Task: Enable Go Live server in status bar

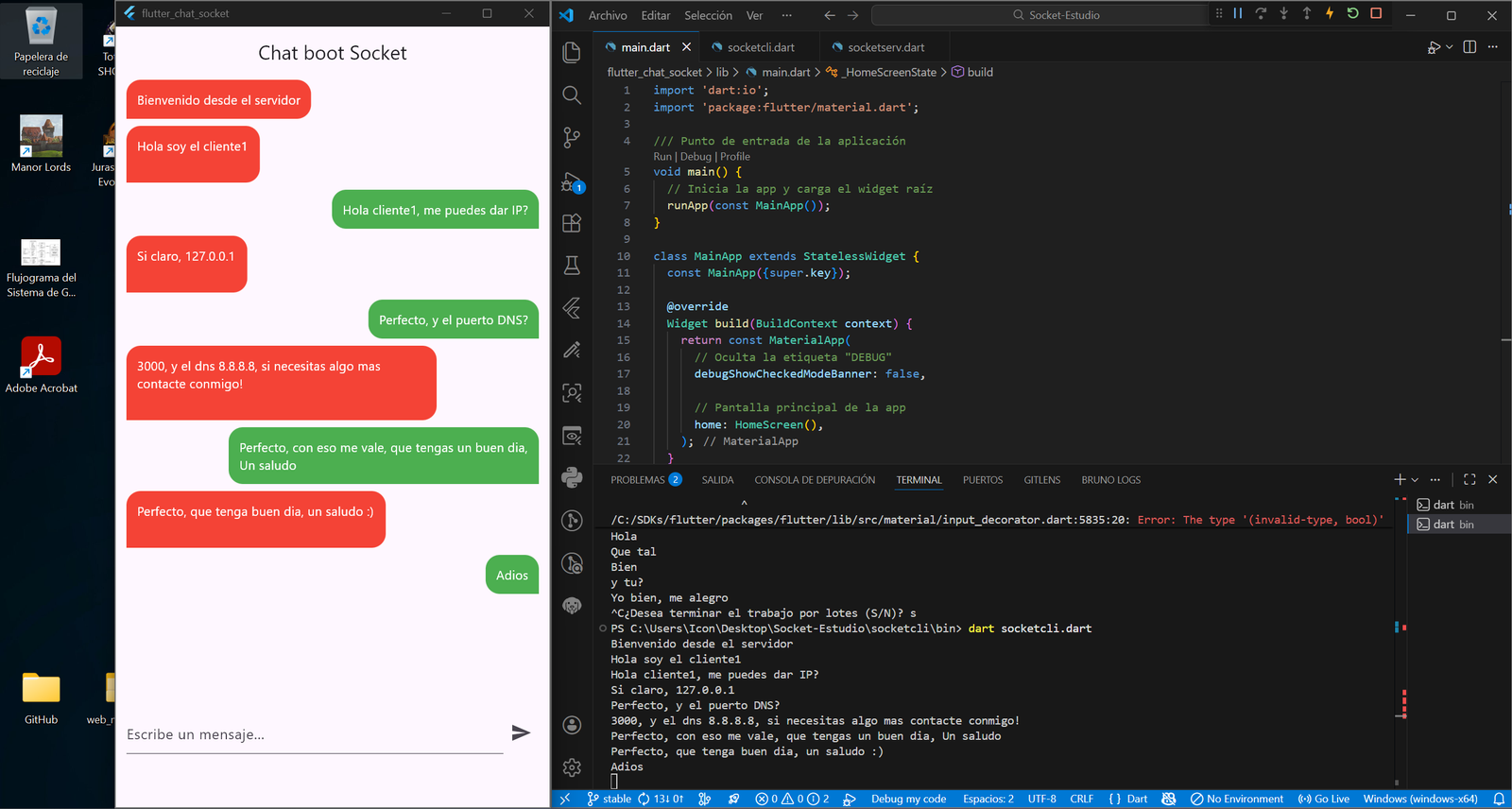Action: 1324,800
